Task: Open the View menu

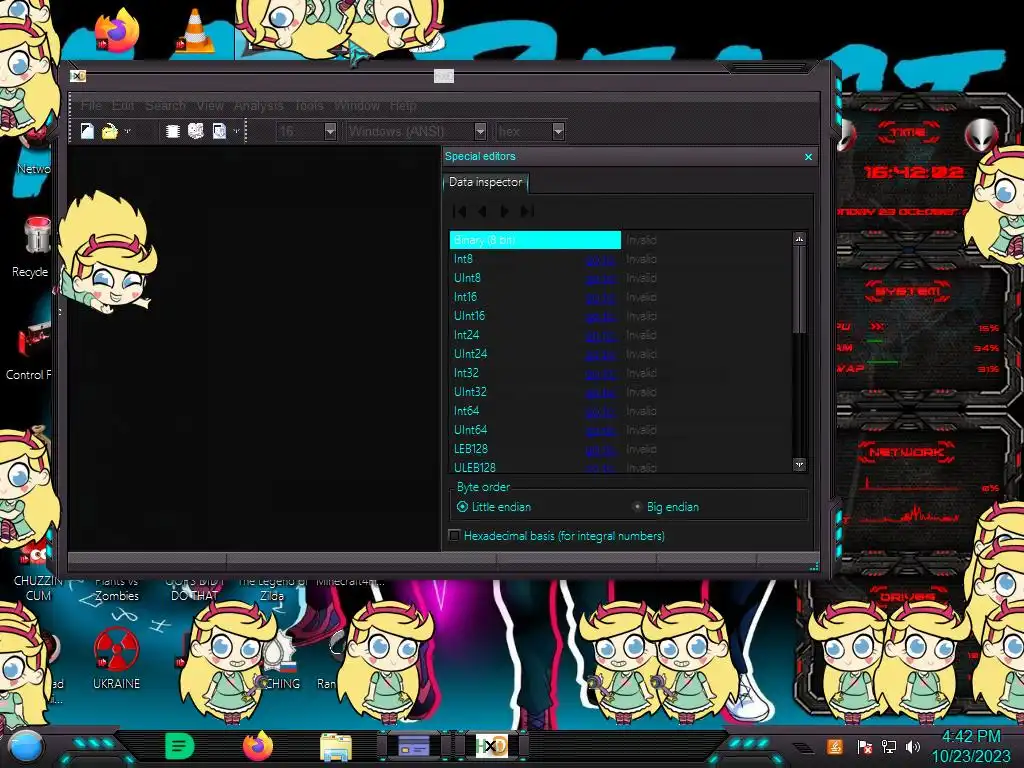Action: pyautogui.click(x=210, y=105)
